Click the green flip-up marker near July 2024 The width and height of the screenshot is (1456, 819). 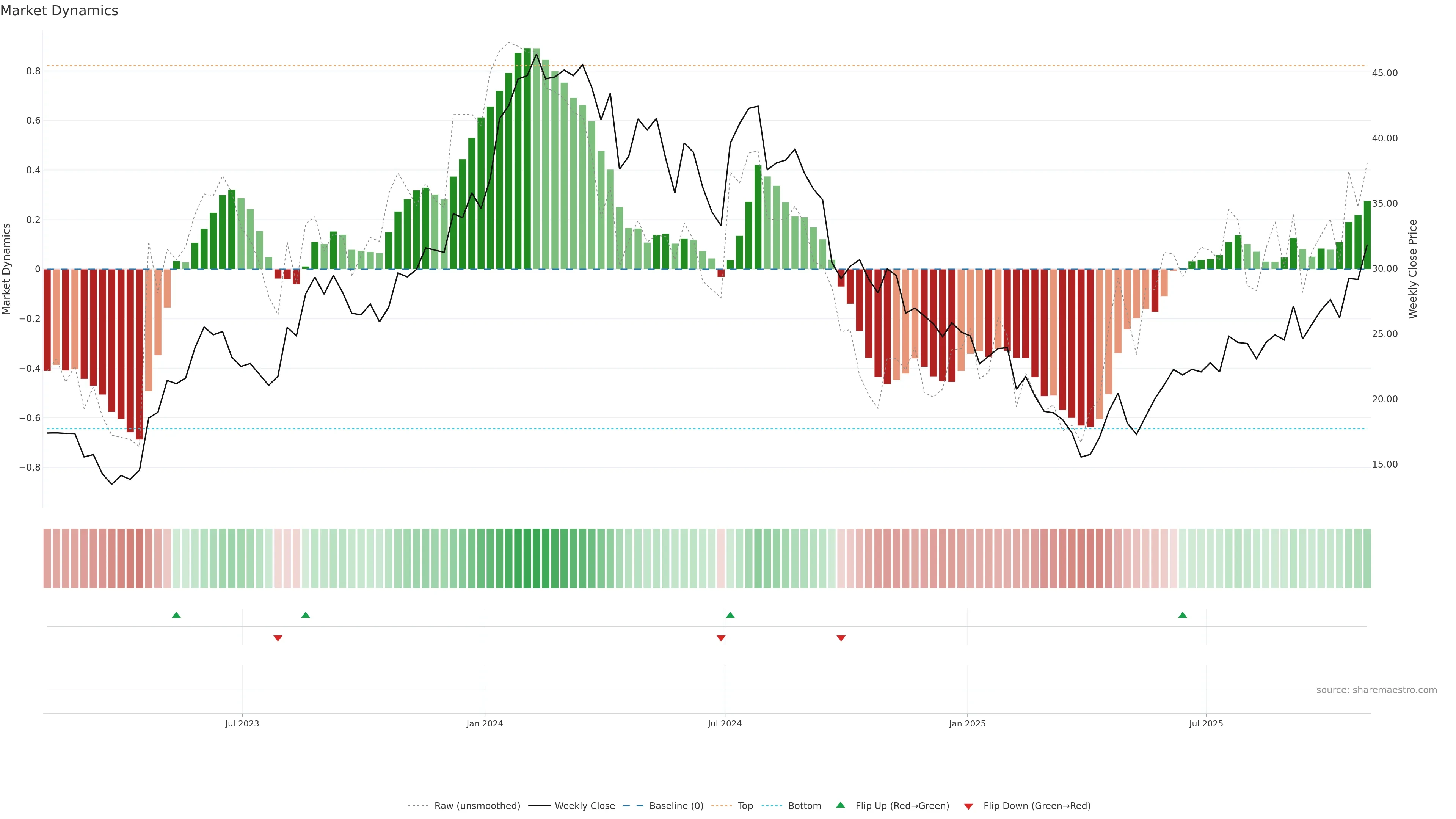point(730,615)
